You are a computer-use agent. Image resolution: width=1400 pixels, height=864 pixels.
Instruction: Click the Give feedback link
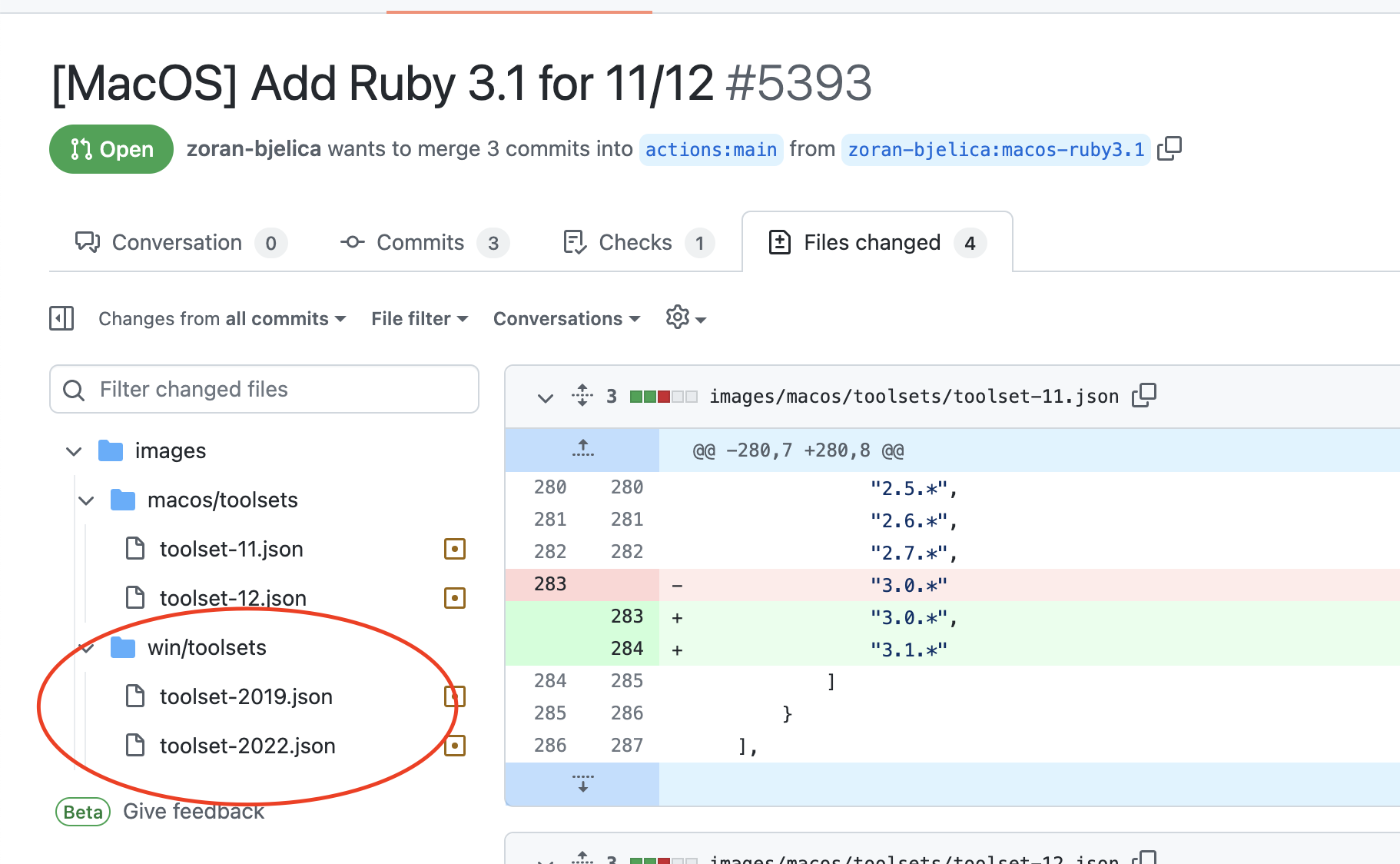[x=194, y=811]
